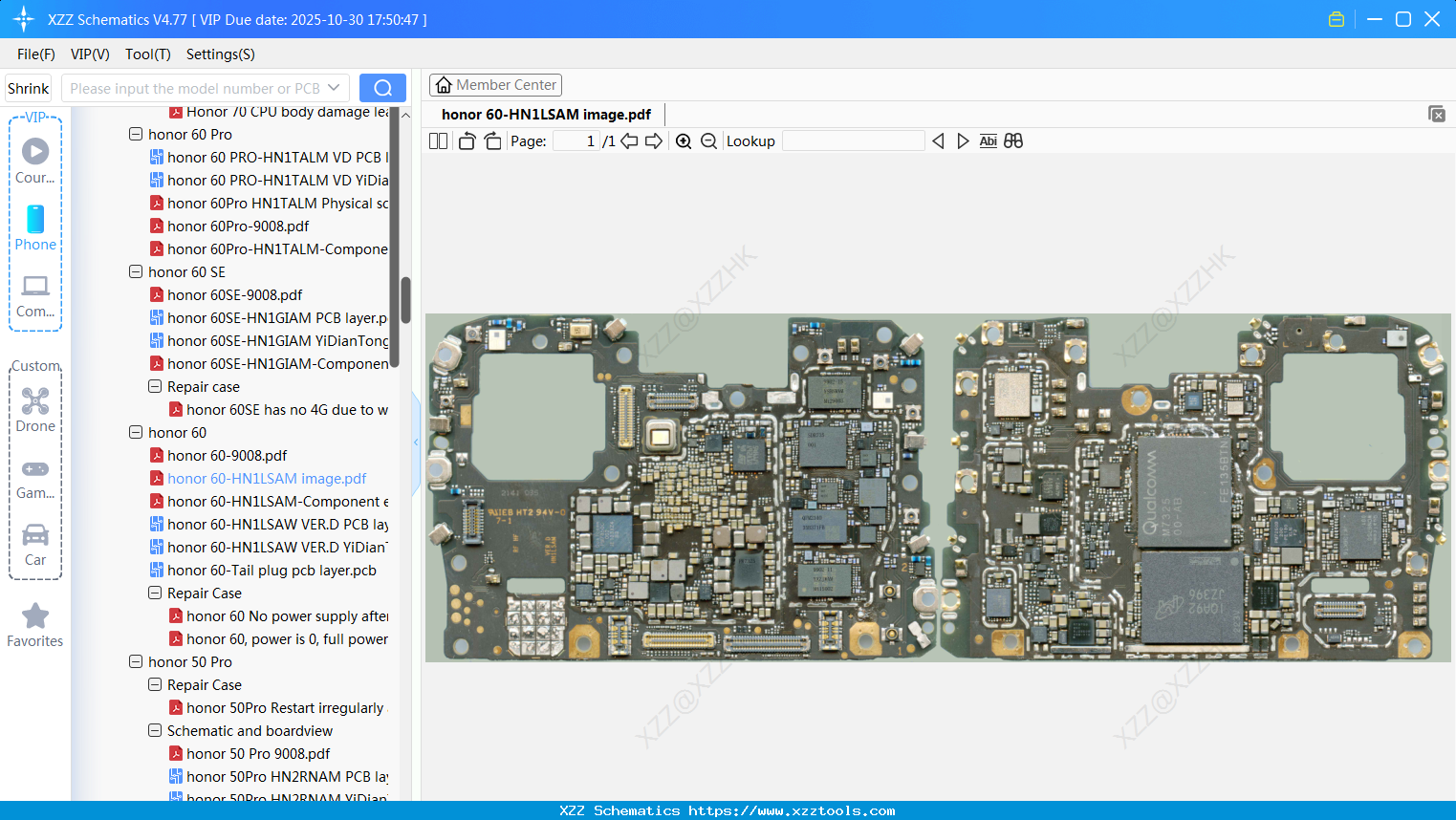Click the left motherboard image
Viewport: 1456px width, 820px height.
pyautogui.click(x=682, y=487)
